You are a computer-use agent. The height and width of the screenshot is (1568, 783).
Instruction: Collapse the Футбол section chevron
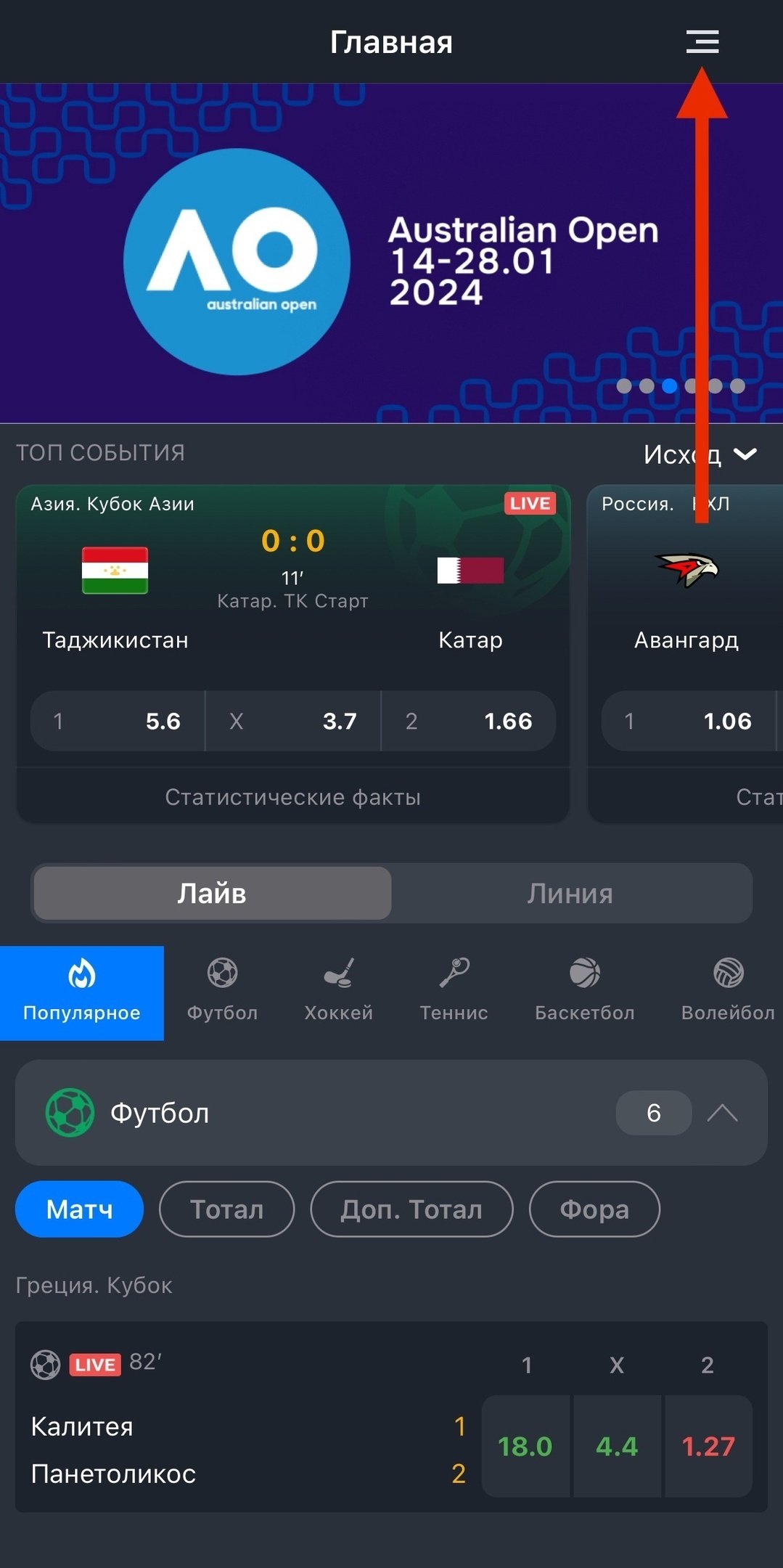tap(723, 1113)
